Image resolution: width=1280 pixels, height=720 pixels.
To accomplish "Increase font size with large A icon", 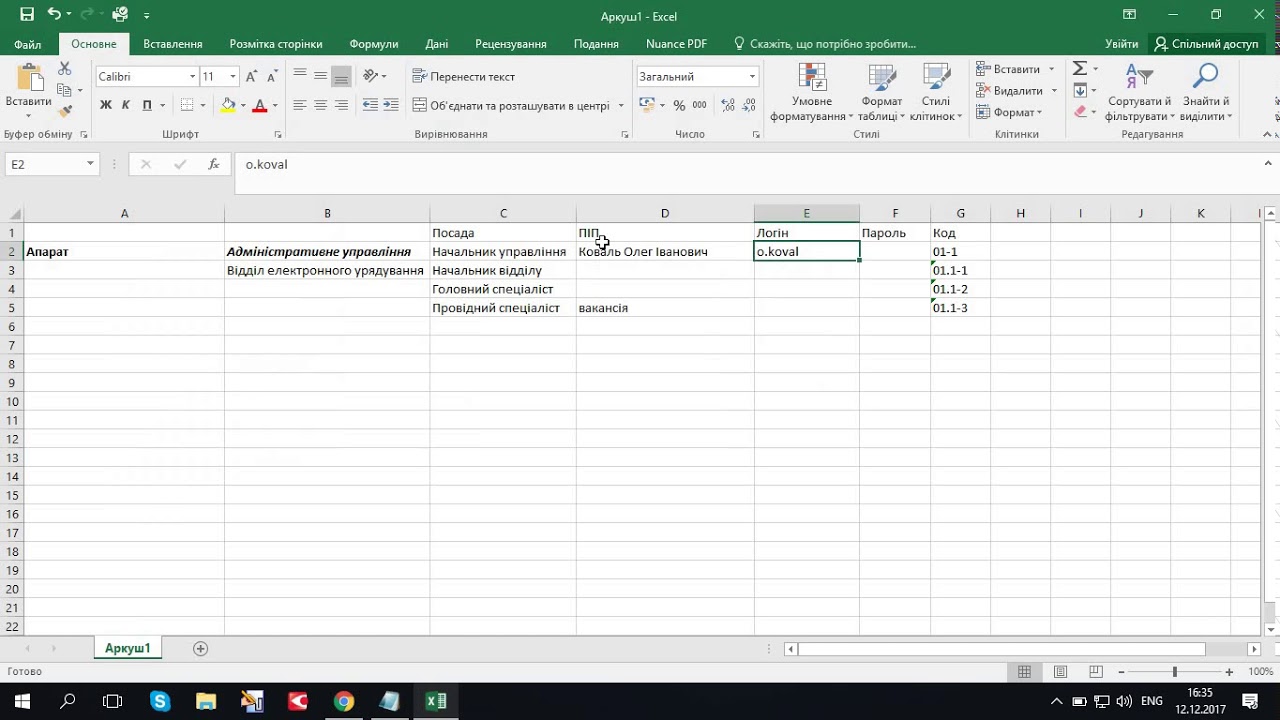I will 252,76.
